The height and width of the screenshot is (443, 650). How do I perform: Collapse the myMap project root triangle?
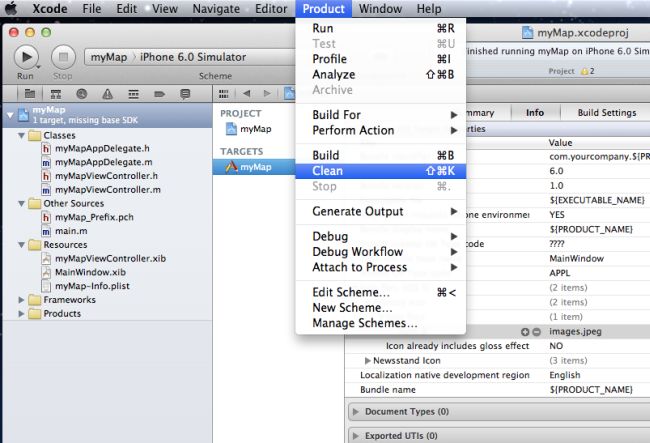[10, 115]
